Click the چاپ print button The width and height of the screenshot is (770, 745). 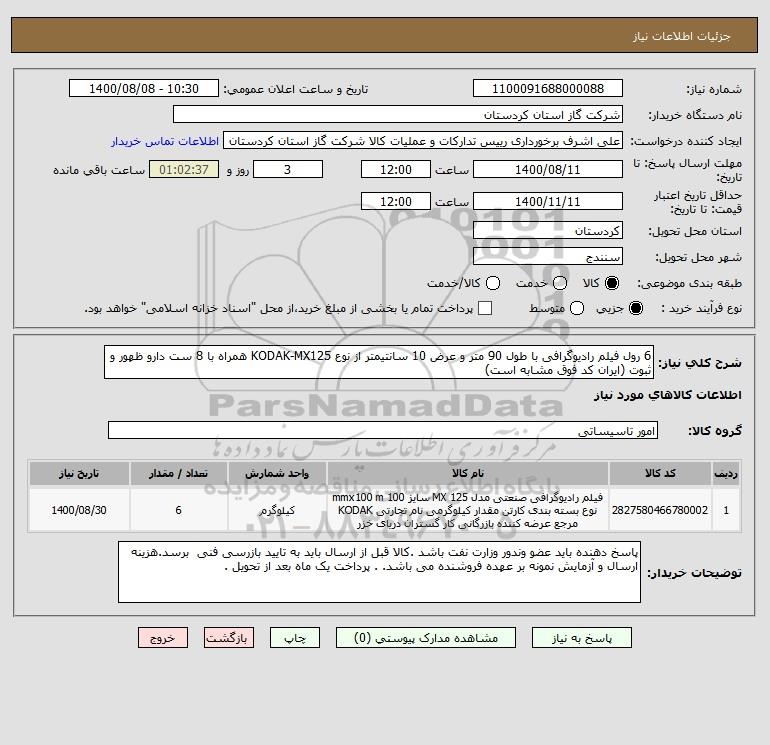pos(295,638)
